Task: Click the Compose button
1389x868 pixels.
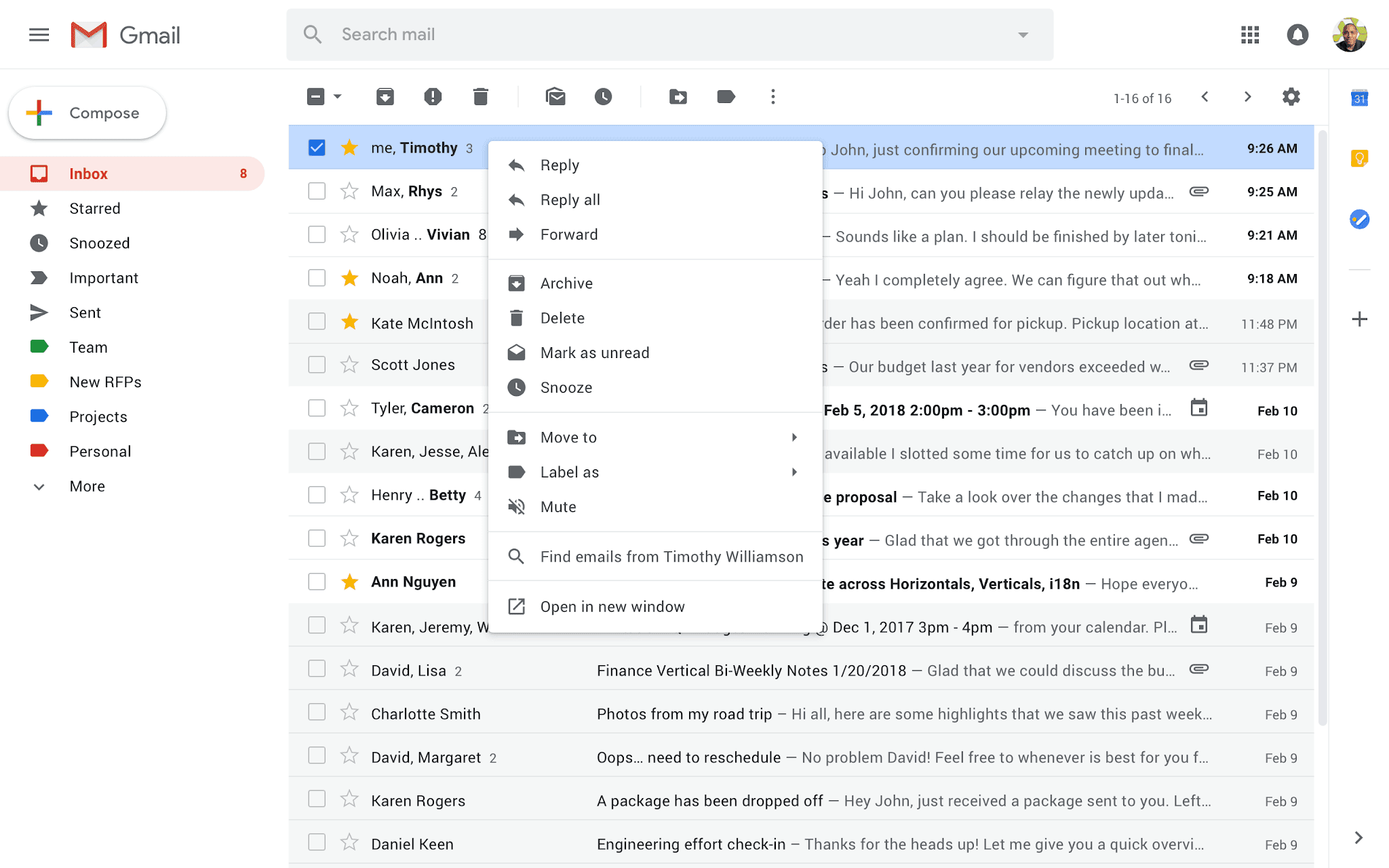Action: pos(87,113)
